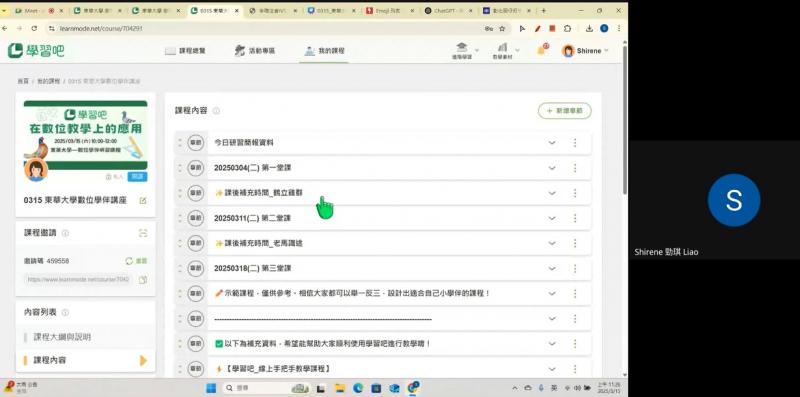Expand the 今日研習簡報資料 chapter

pyautogui.click(x=552, y=143)
